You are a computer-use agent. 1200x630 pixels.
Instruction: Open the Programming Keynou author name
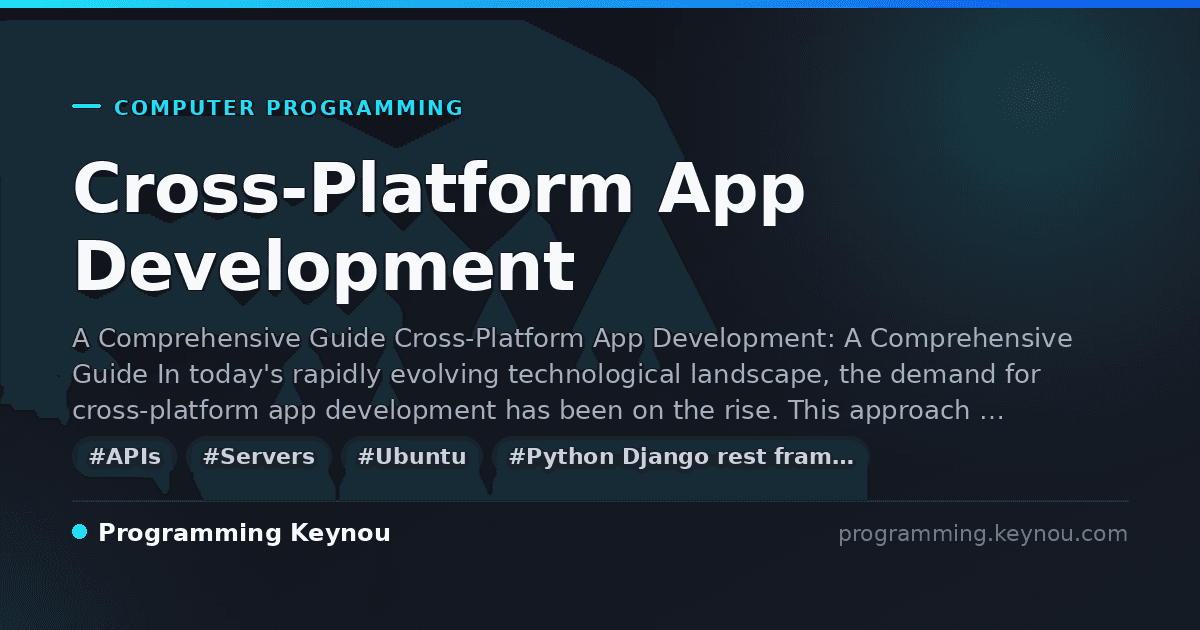click(244, 533)
